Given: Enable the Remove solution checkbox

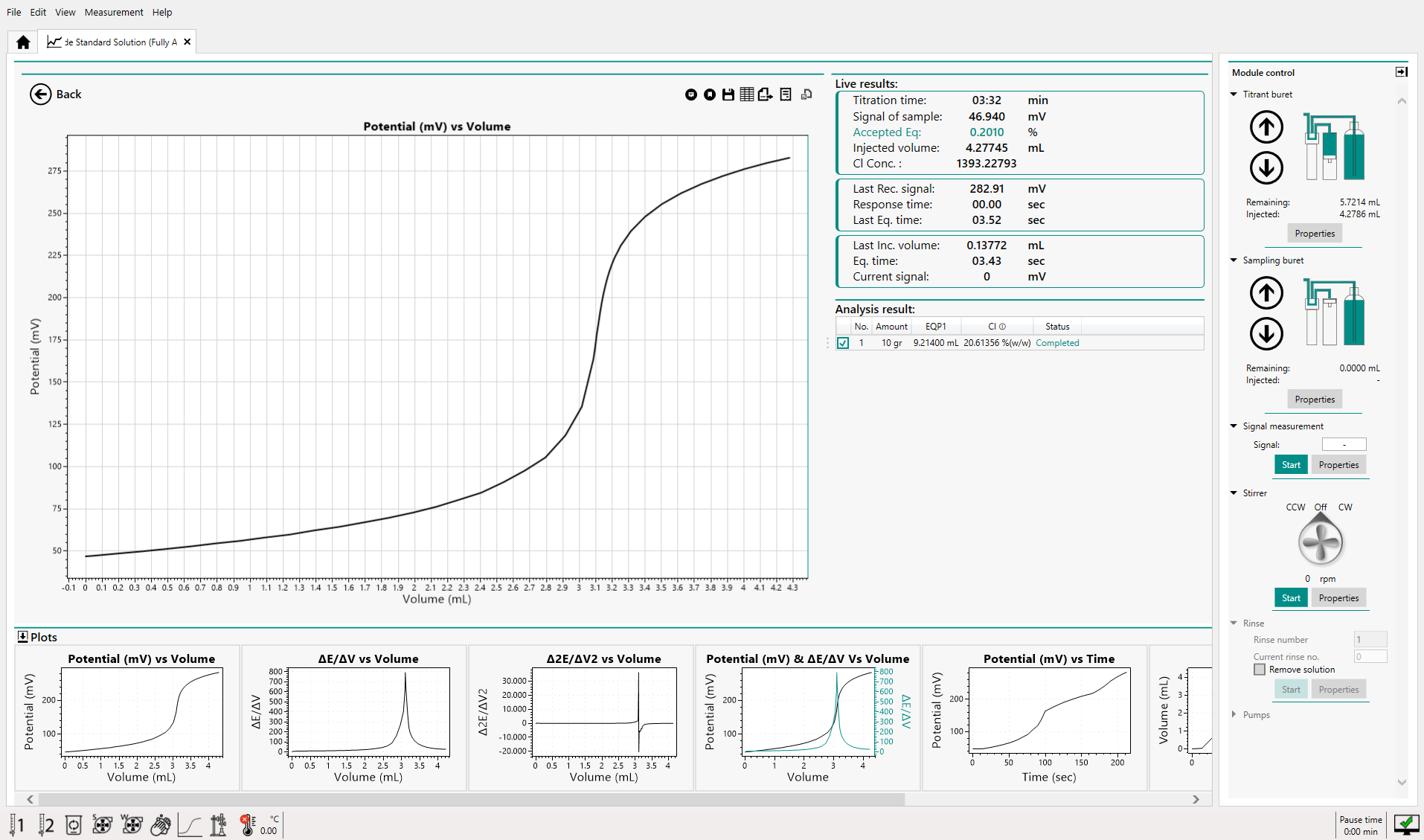Looking at the screenshot, I should 1260,670.
